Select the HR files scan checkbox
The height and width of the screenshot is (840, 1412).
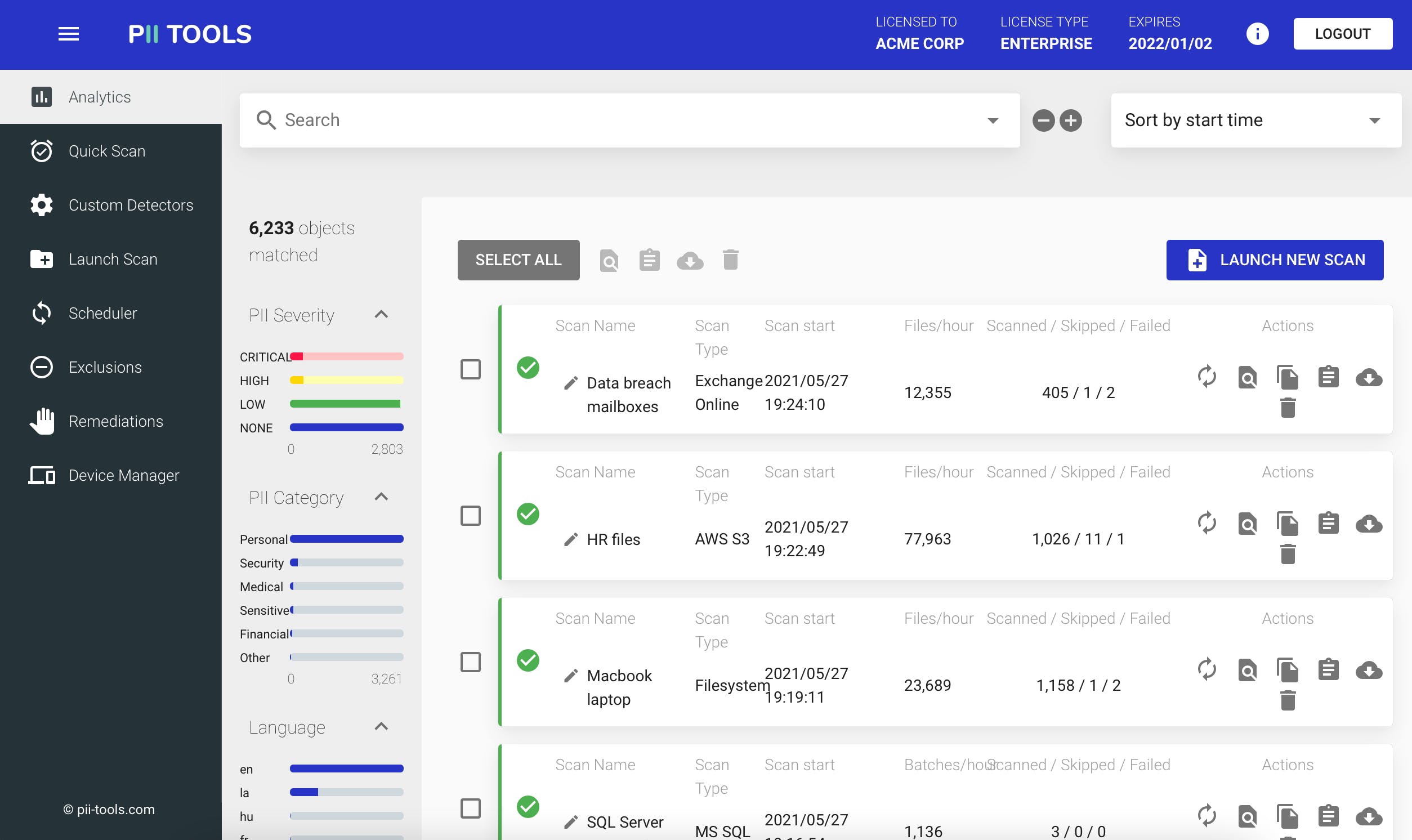click(470, 516)
